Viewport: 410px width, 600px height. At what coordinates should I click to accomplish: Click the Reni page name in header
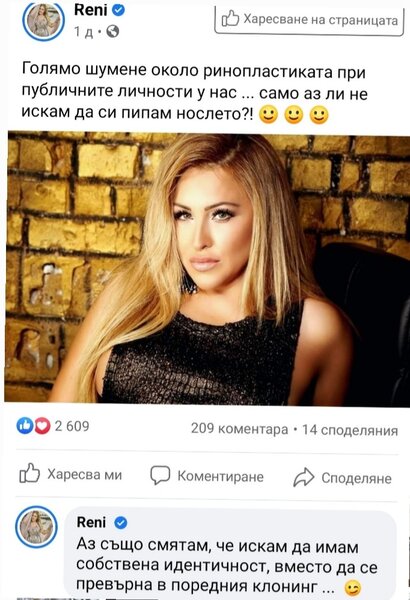(90, 10)
